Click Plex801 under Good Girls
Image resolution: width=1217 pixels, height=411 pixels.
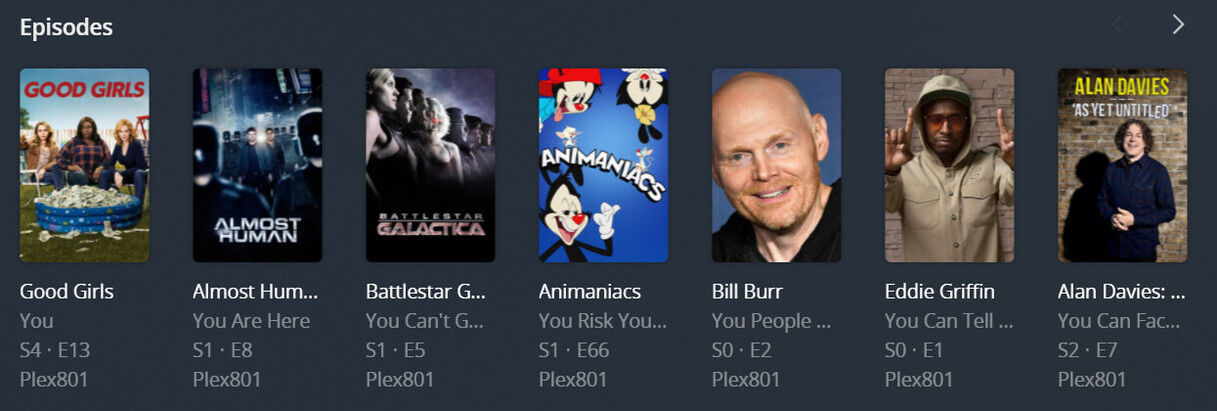point(54,379)
